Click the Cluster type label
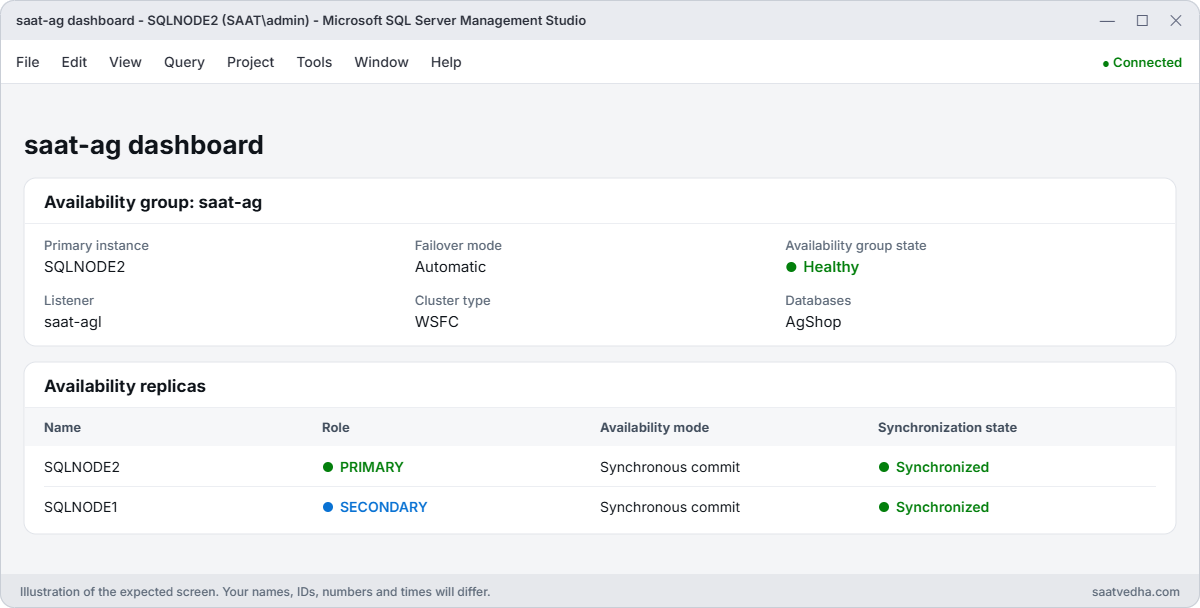 [453, 300]
